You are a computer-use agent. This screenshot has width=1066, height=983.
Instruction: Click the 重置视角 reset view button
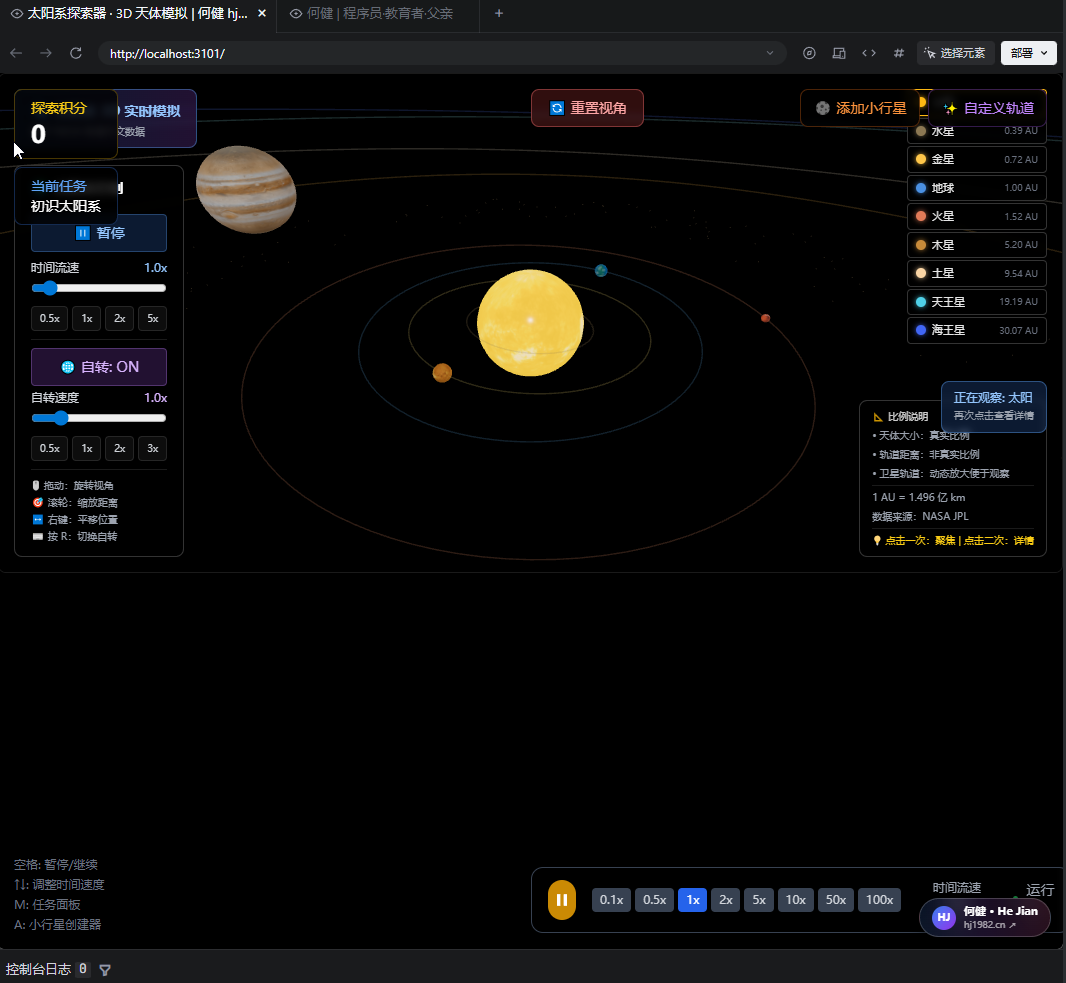[587, 108]
